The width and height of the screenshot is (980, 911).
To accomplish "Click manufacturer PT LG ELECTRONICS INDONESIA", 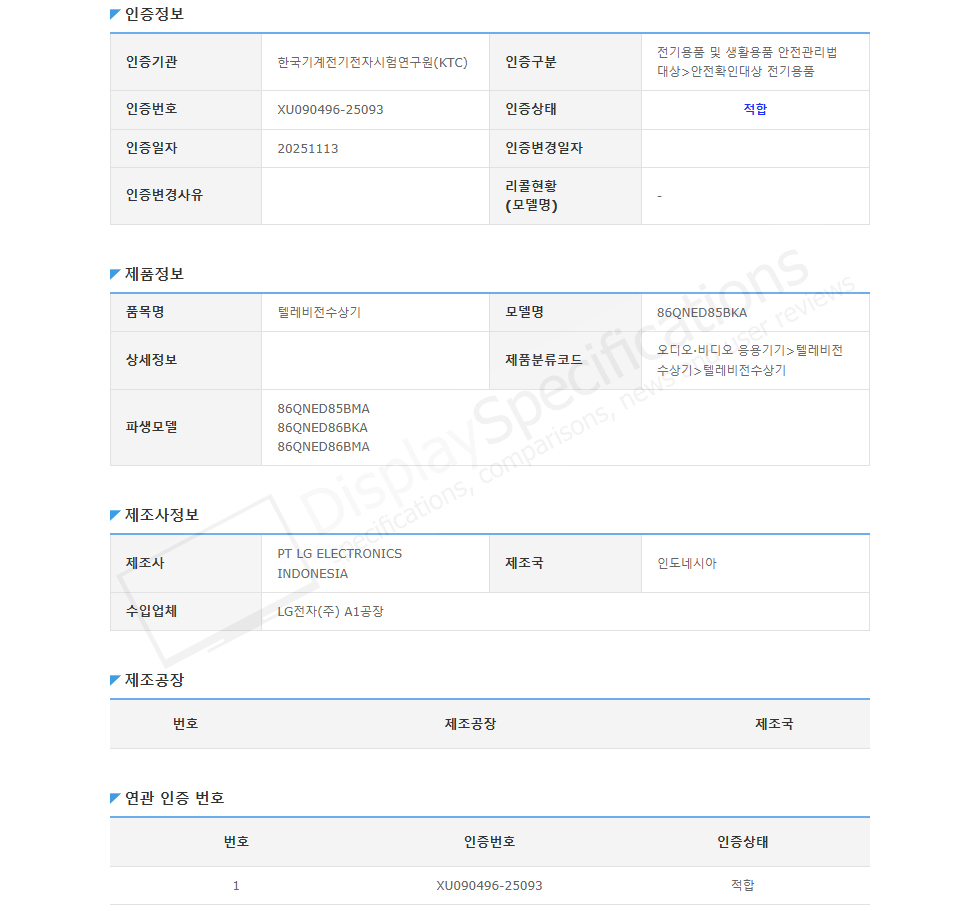I will [x=339, y=563].
